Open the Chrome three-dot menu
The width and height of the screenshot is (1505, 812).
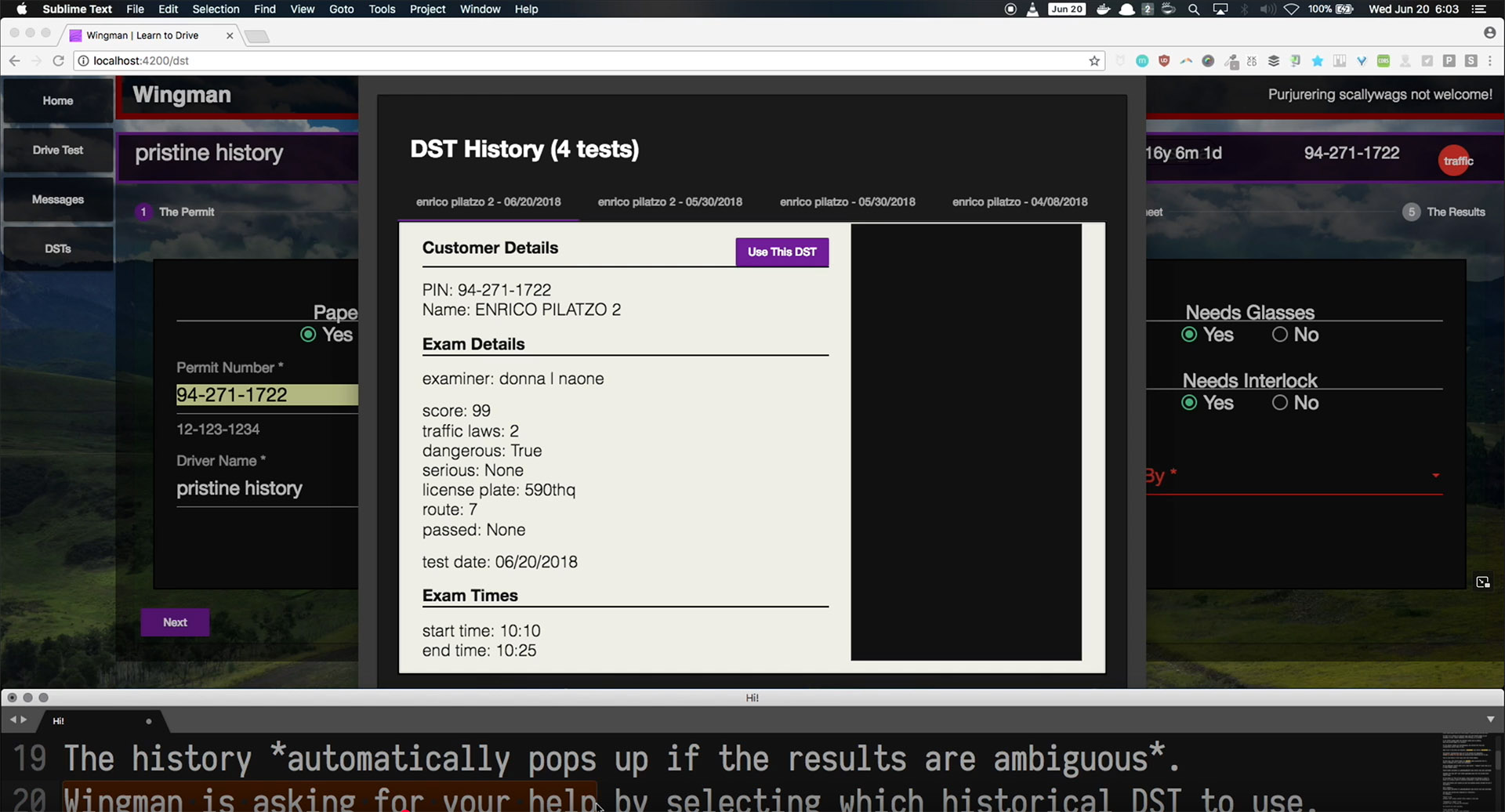point(1490,61)
